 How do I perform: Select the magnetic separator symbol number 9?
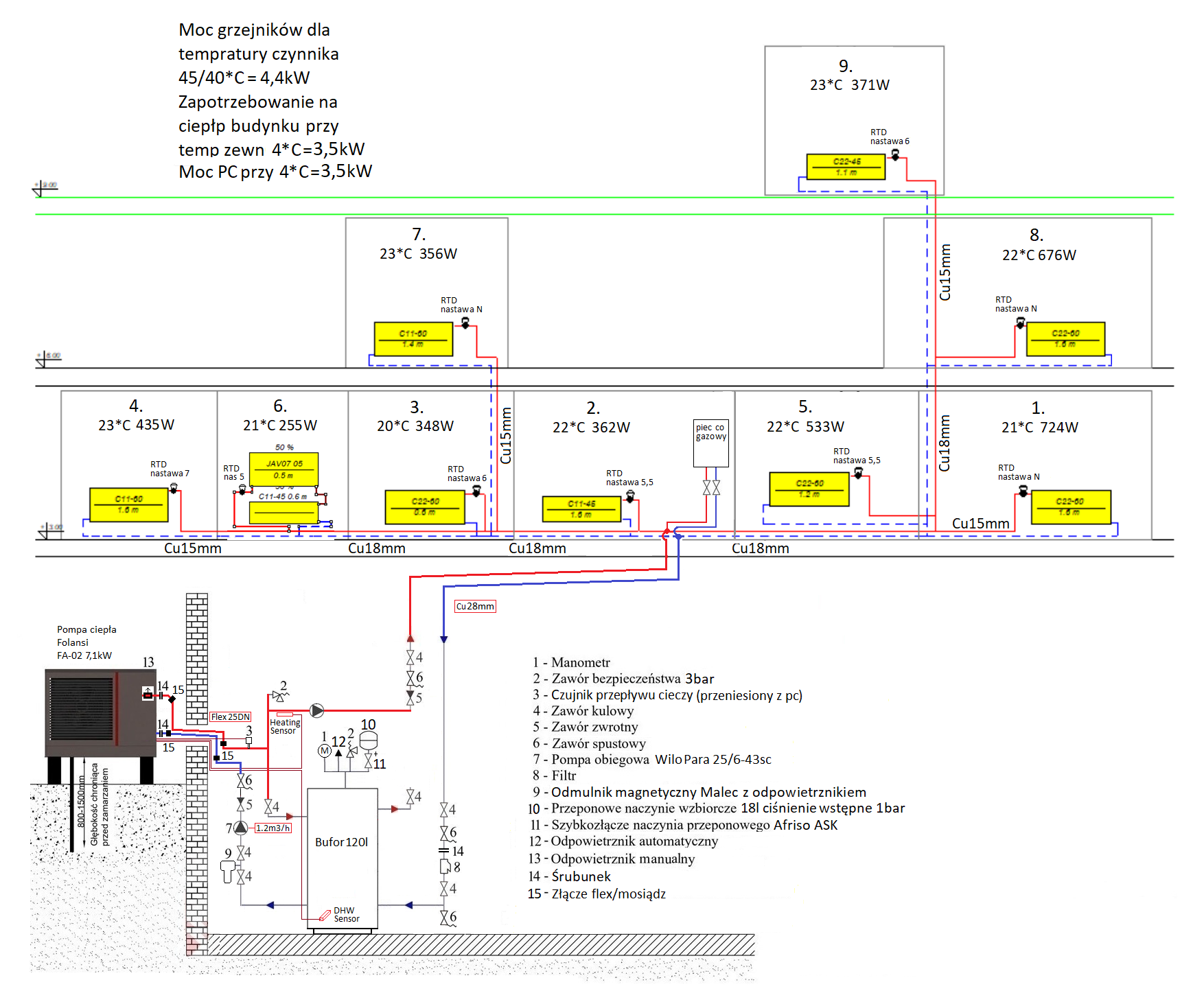pyautogui.click(x=228, y=872)
